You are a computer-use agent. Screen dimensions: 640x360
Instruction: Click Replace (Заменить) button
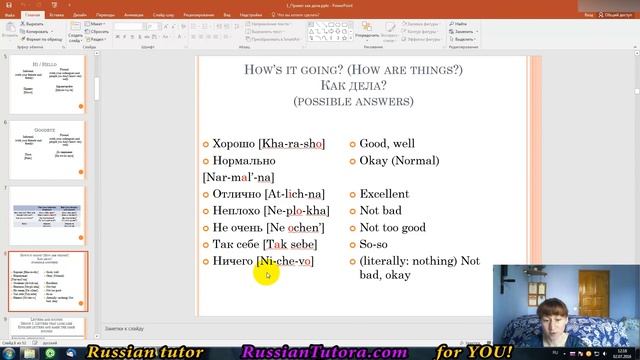click(463, 31)
